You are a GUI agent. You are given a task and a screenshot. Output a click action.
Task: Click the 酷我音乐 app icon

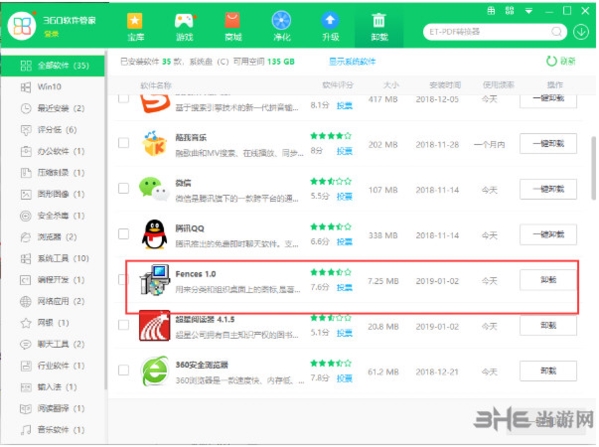tap(154, 143)
